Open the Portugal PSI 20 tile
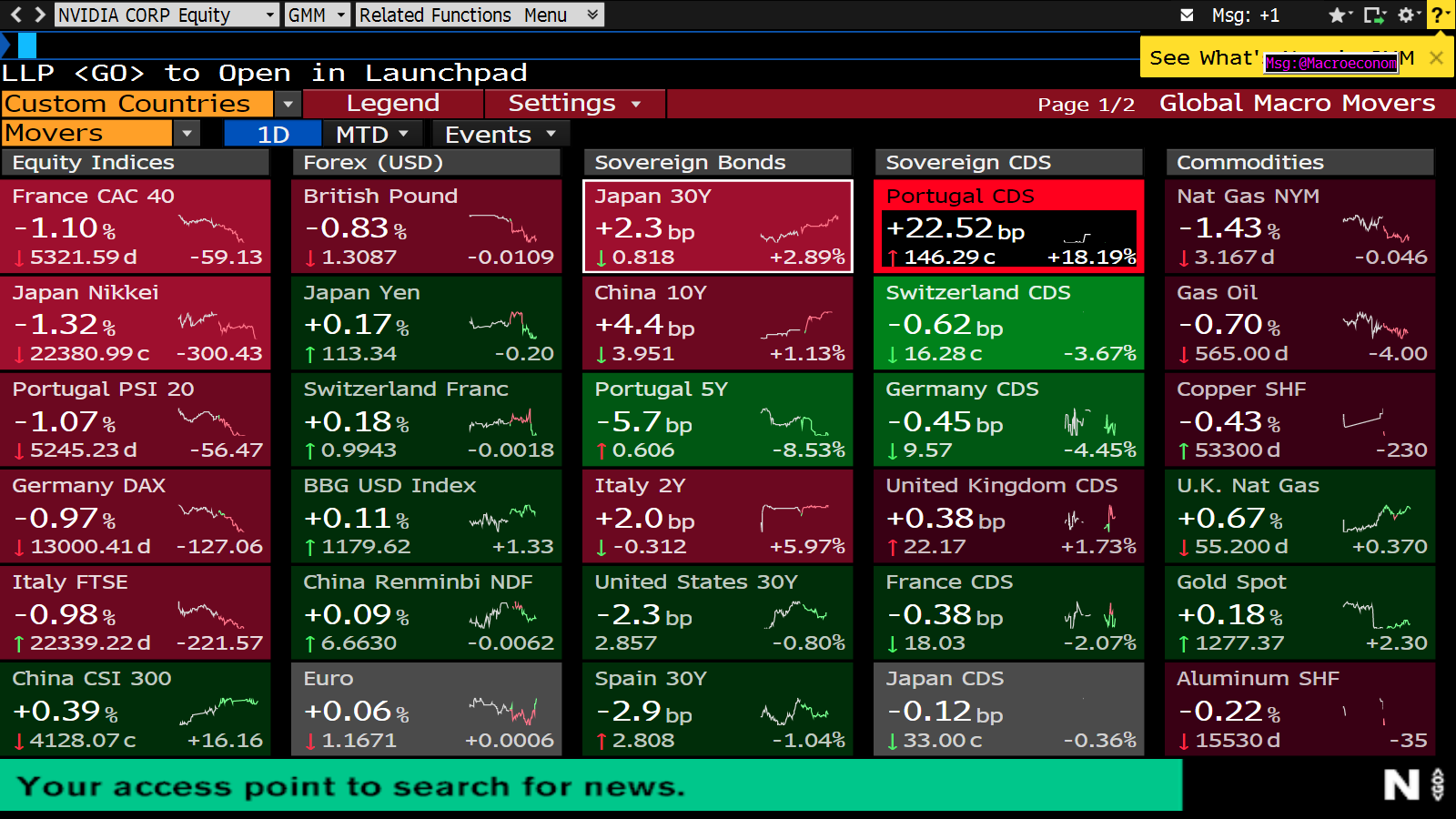 [135, 420]
